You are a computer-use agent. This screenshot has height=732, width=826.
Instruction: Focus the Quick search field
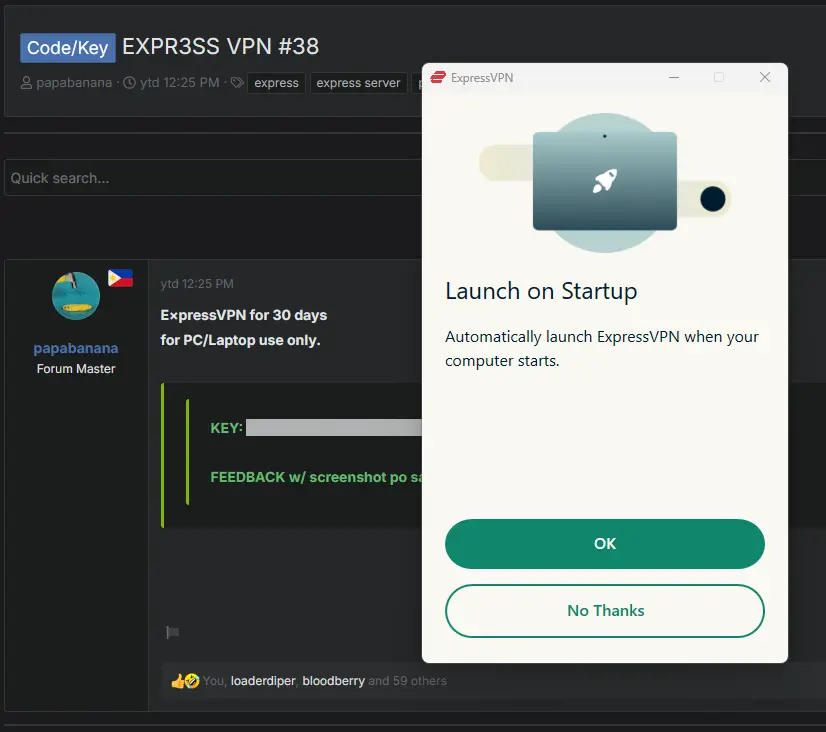pos(213,178)
